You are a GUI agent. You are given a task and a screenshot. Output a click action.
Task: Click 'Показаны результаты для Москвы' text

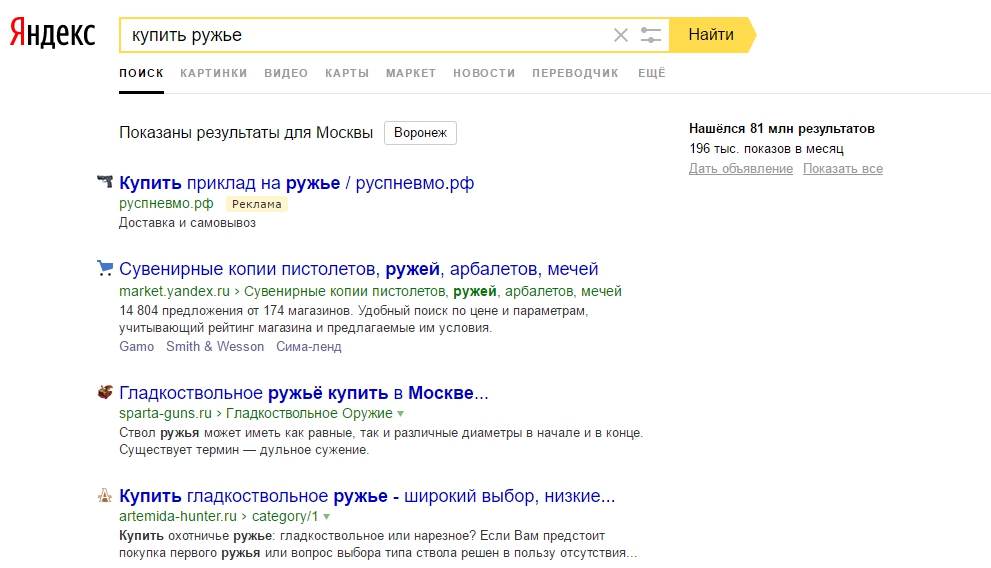(x=246, y=133)
